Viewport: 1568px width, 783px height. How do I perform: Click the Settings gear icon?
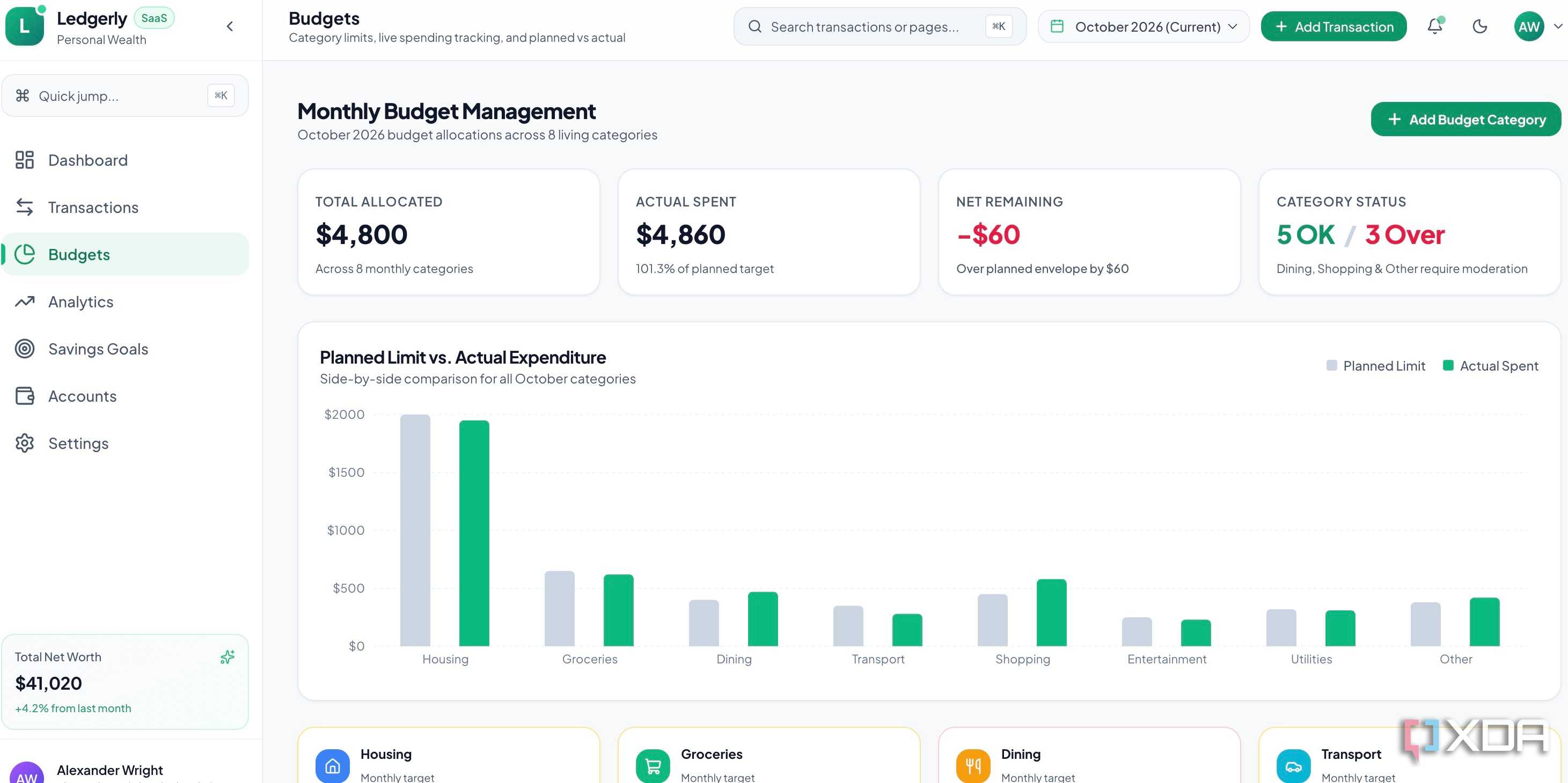click(24, 443)
